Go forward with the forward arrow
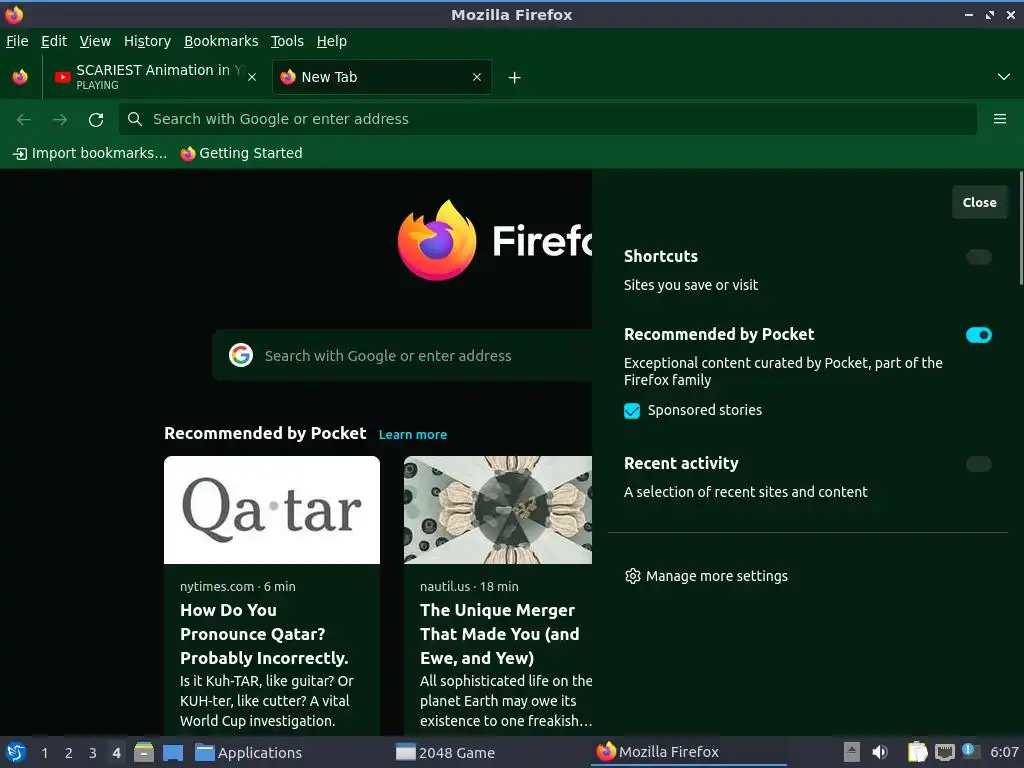 [x=60, y=120]
